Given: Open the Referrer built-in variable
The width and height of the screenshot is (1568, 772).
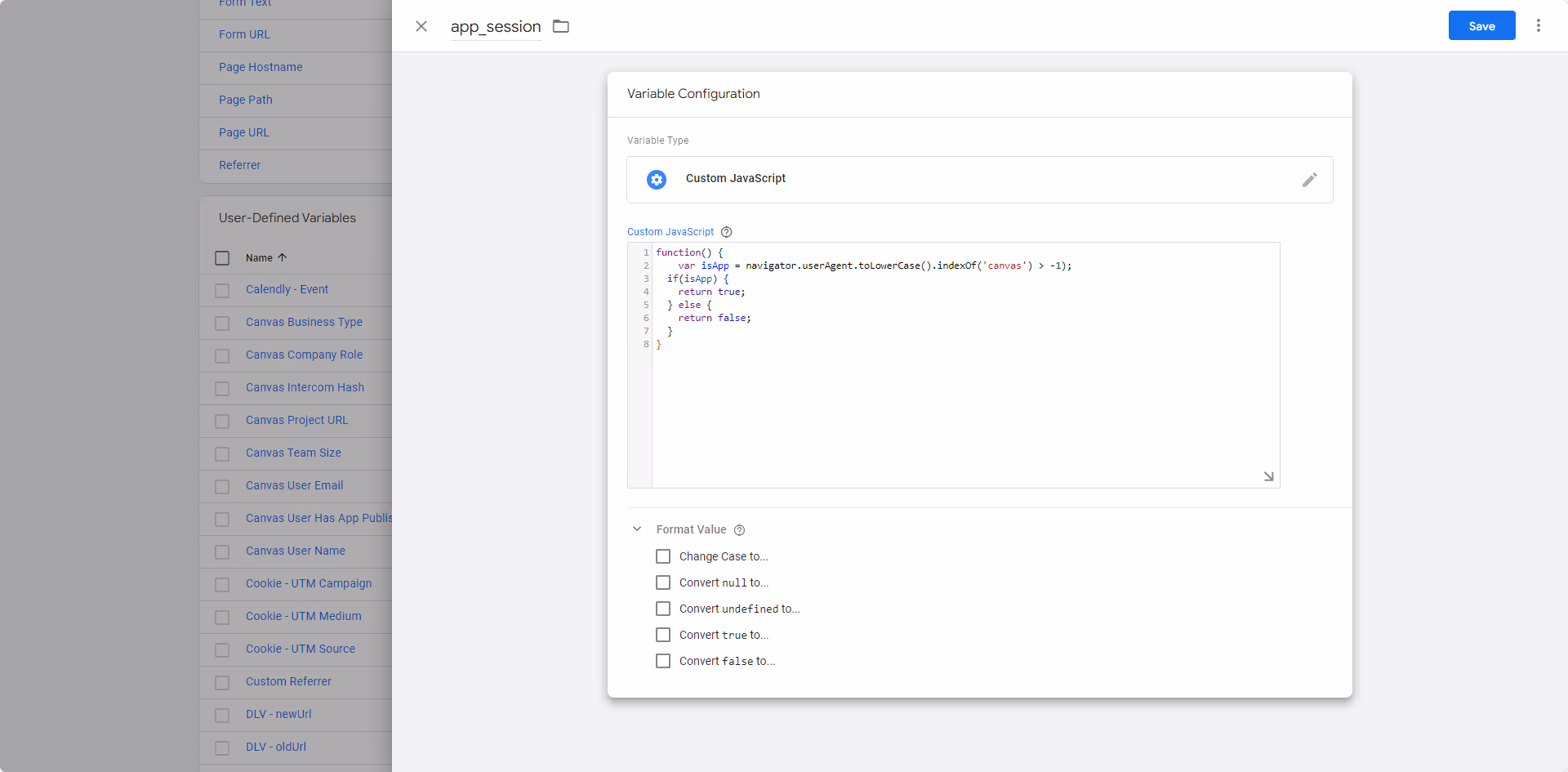Looking at the screenshot, I should tap(239, 165).
